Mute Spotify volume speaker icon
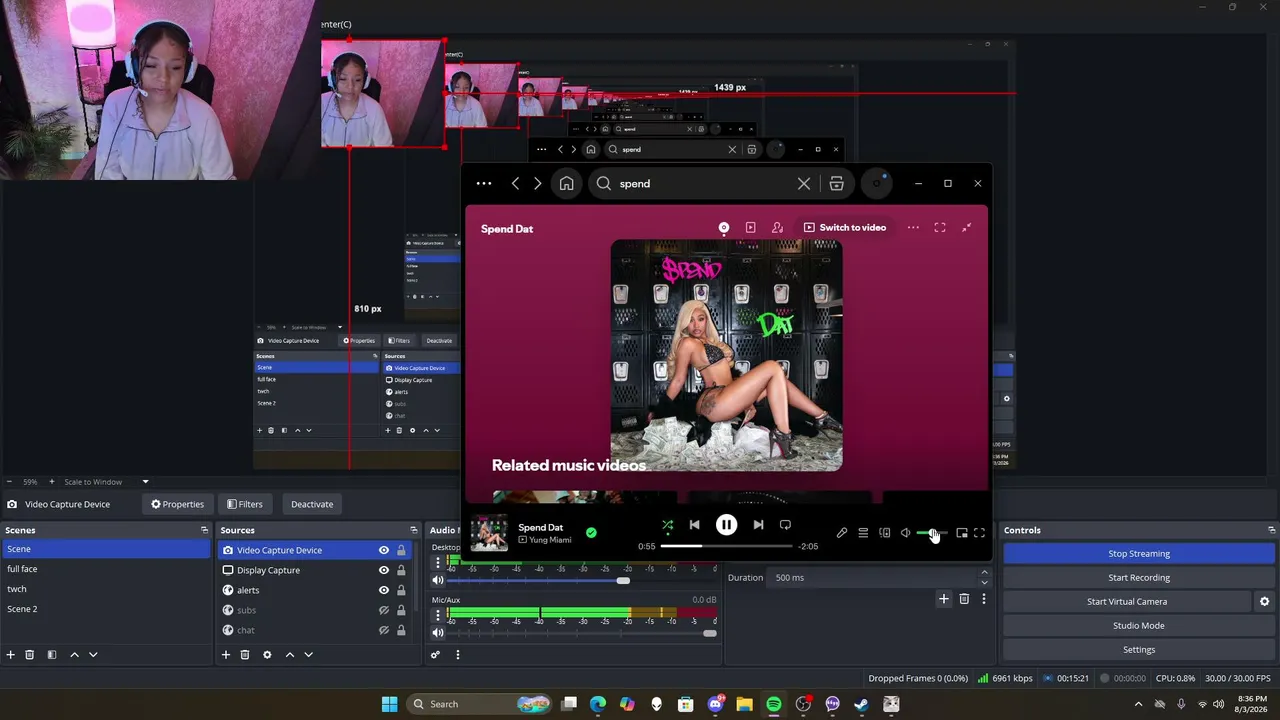1280x720 pixels. [x=905, y=533]
